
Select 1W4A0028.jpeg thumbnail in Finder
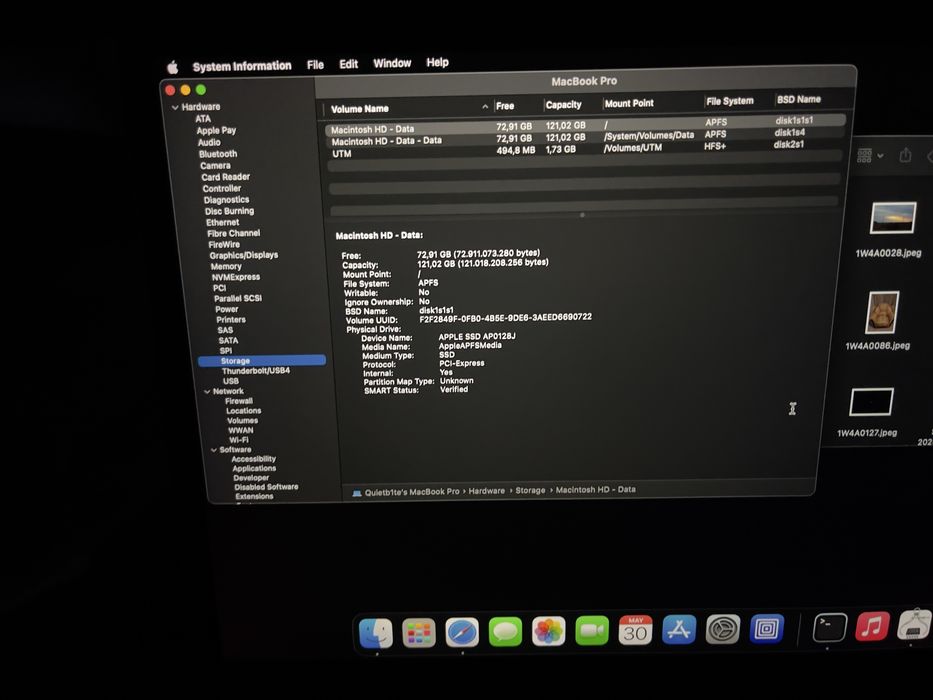[x=893, y=218]
